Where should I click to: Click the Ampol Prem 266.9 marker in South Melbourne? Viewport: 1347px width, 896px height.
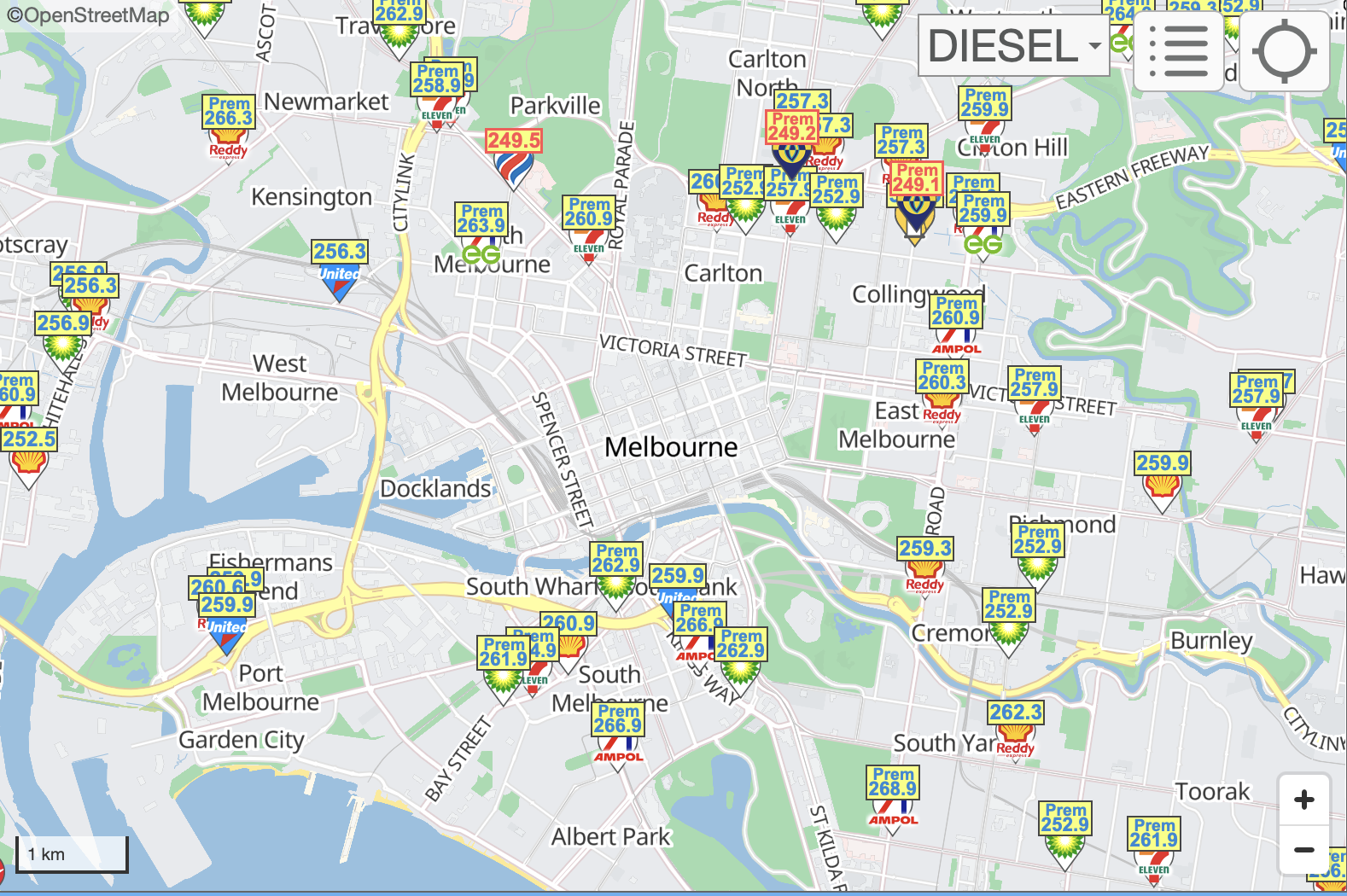[618, 737]
